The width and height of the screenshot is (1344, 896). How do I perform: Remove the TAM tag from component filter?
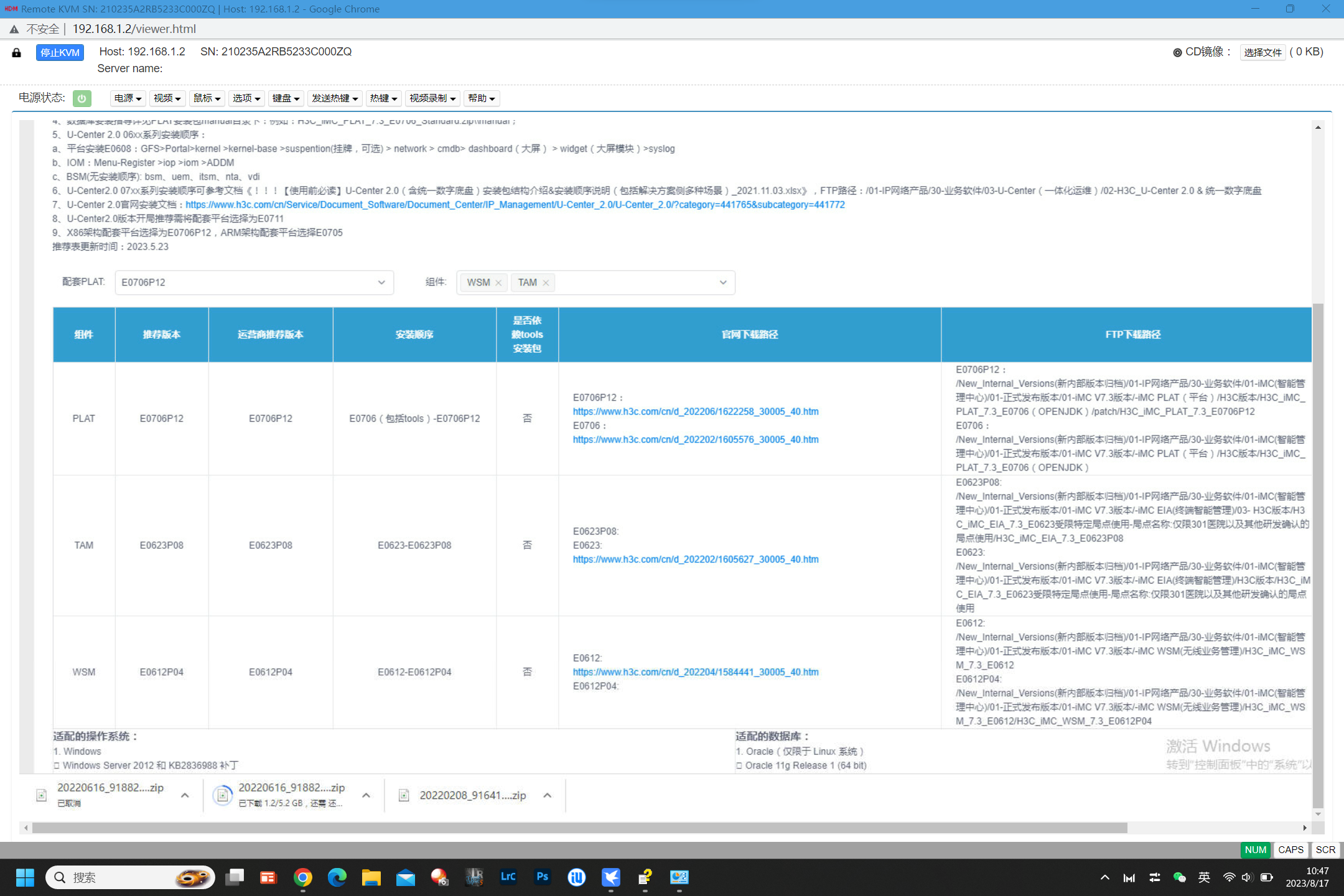[x=546, y=282]
